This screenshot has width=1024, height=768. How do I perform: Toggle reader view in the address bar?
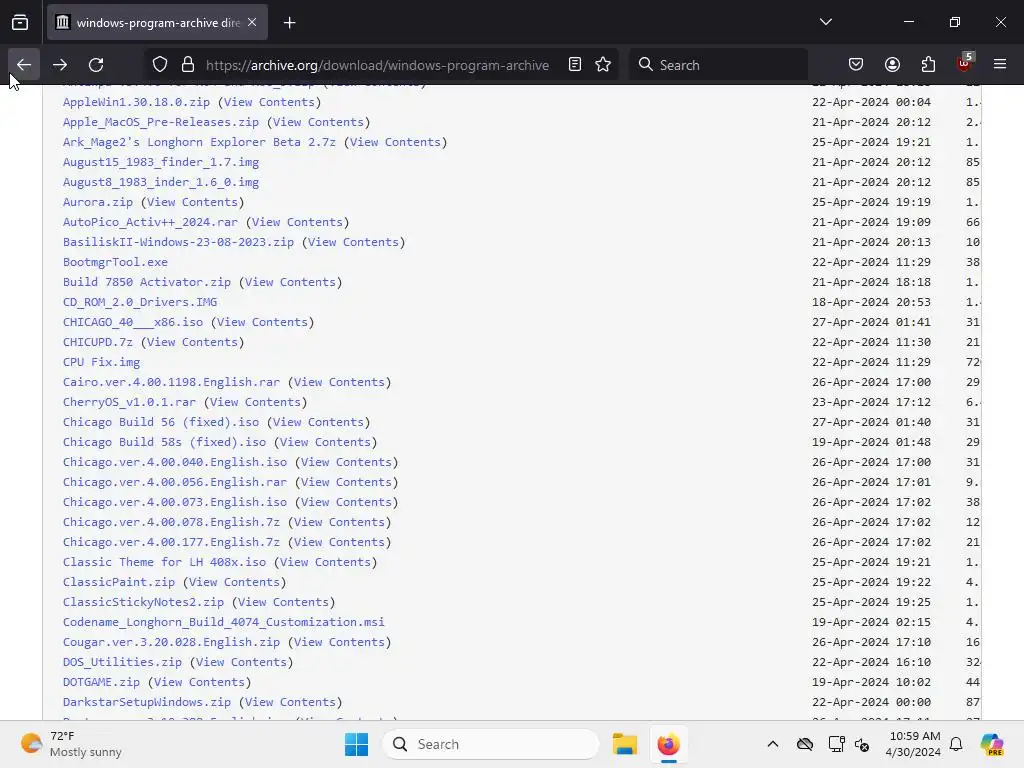[575, 65]
